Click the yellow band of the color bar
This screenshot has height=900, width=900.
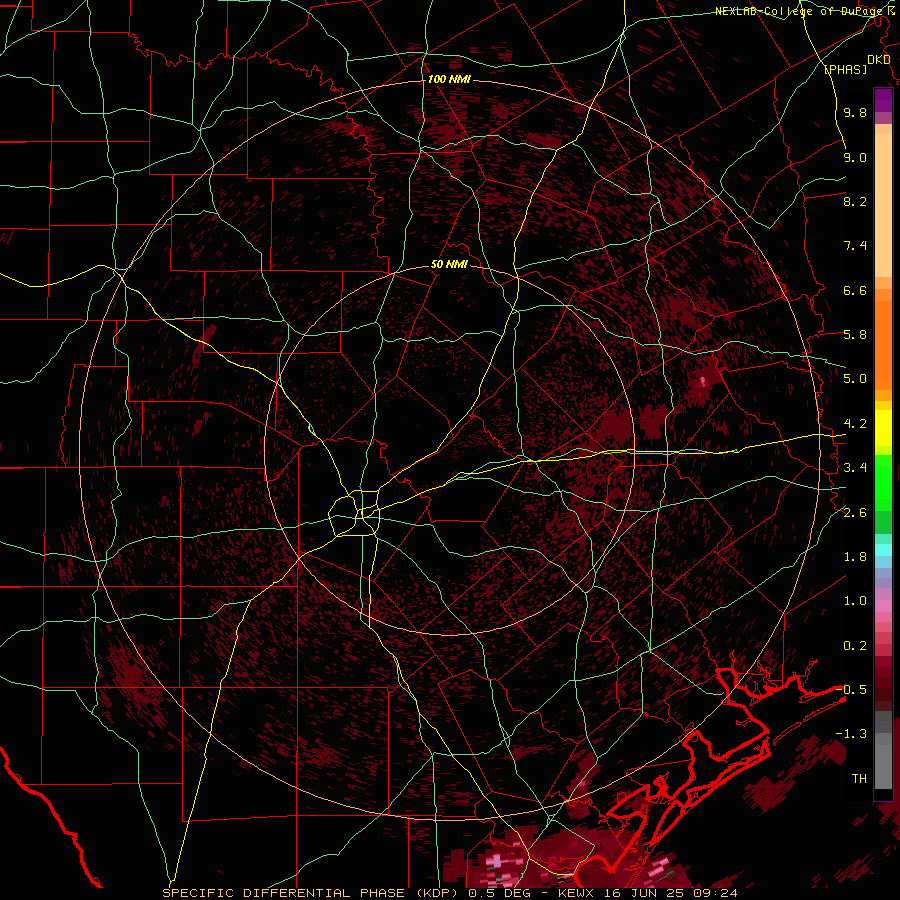[883, 428]
